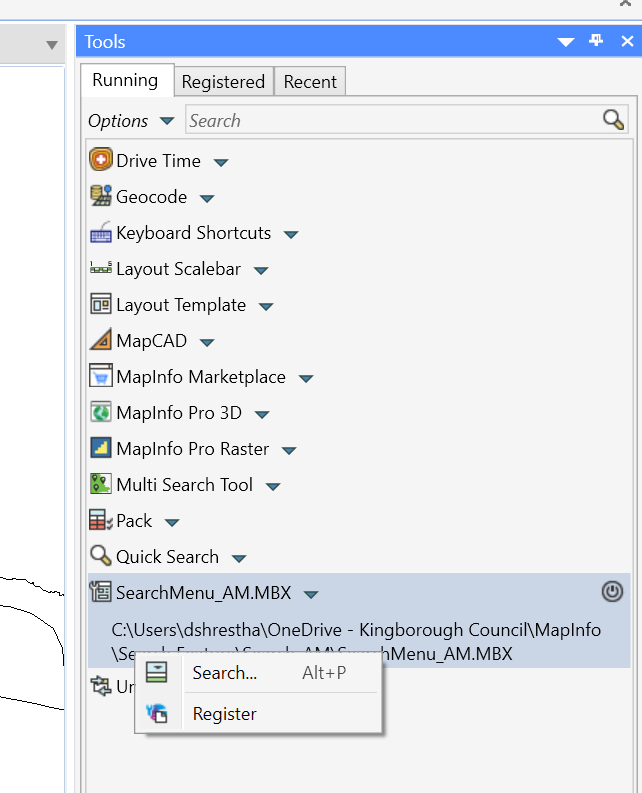Click the search magnifier icon in the Search box
Screen dimensions: 642x793
coord(613,120)
